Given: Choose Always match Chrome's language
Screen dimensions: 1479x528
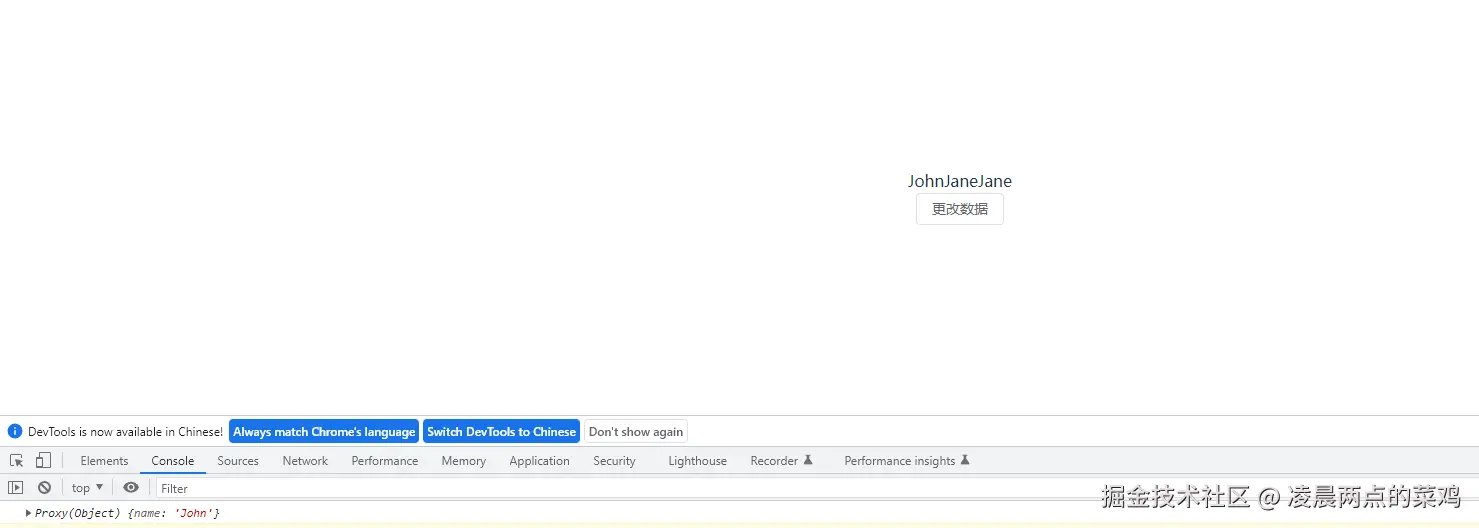Looking at the screenshot, I should coord(324,432).
